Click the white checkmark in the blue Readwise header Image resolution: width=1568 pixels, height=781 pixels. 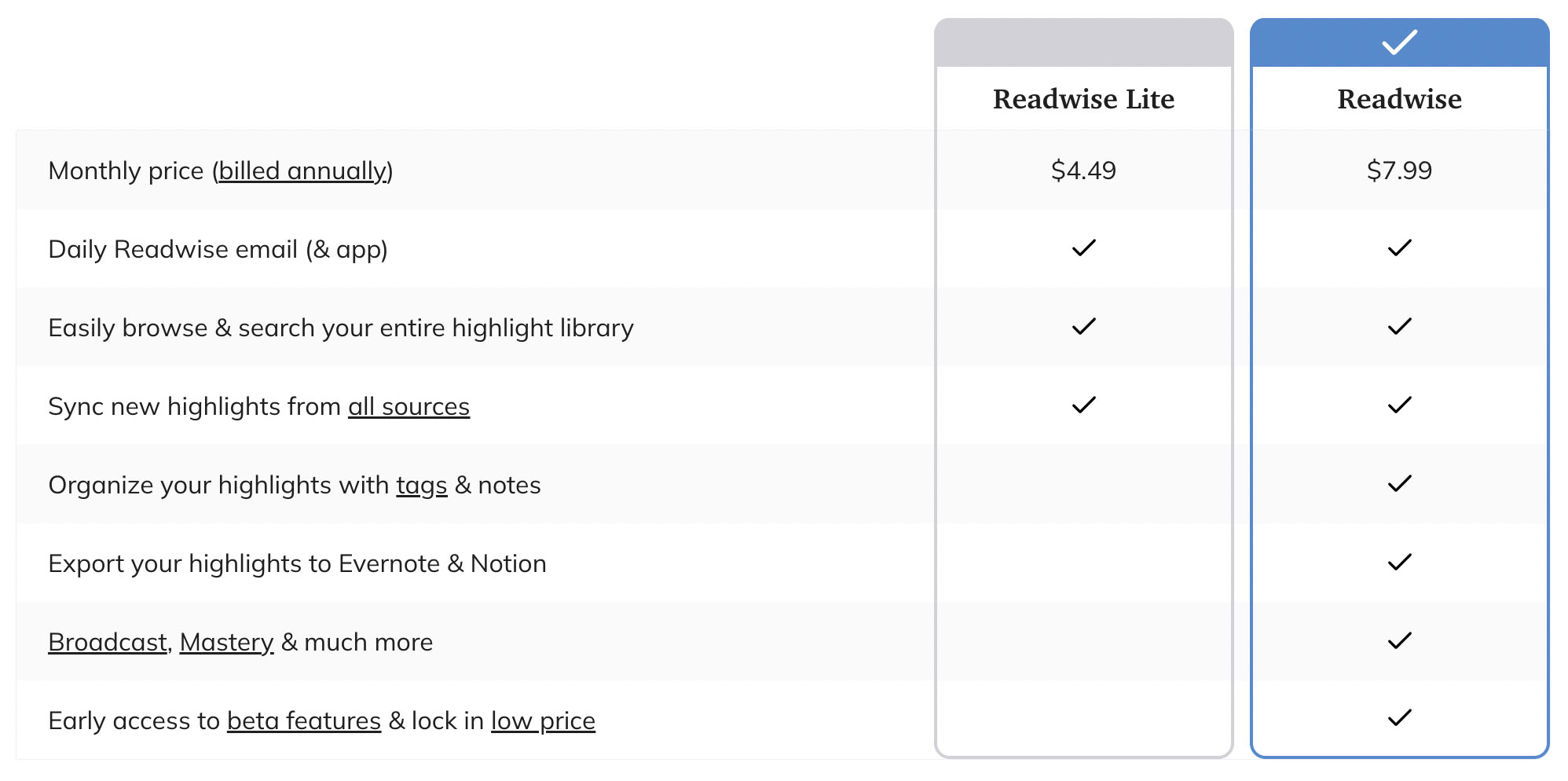pos(1399,42)
